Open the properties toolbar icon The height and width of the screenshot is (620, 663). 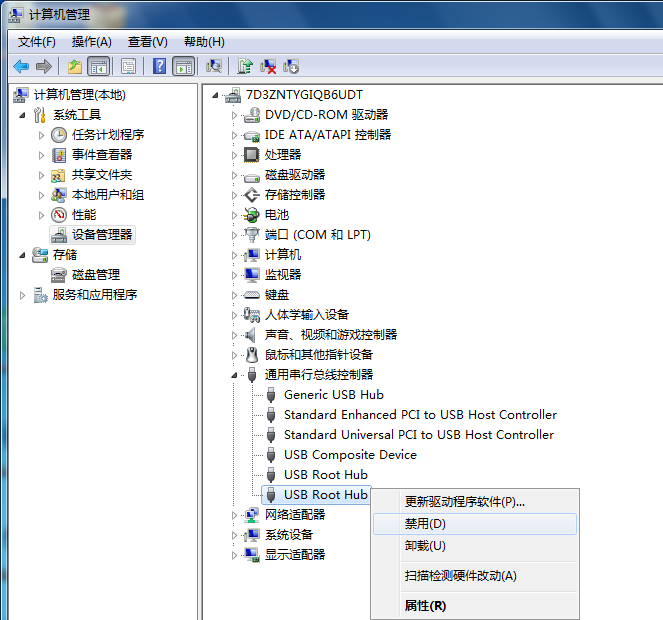pos(128,67)
